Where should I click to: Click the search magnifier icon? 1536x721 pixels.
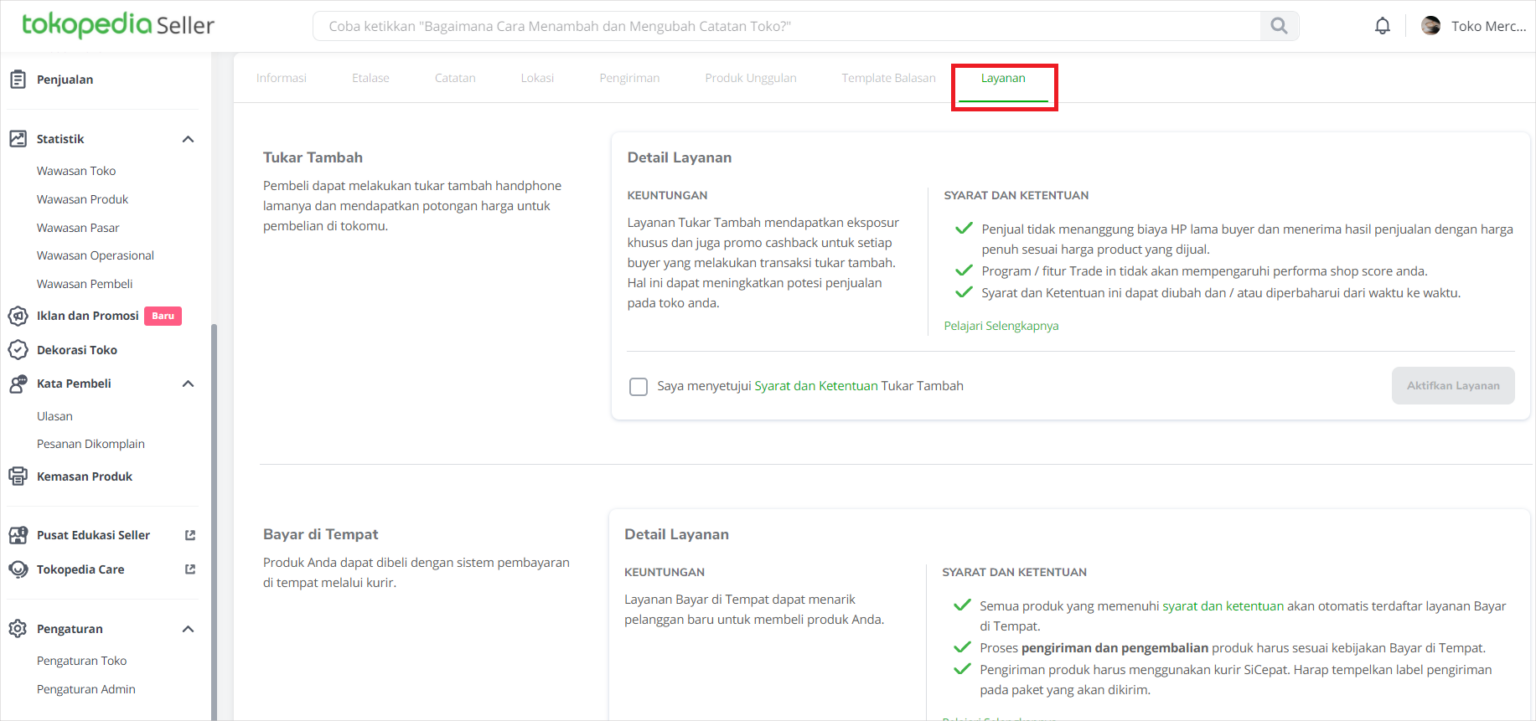(x=1278, y=26)
